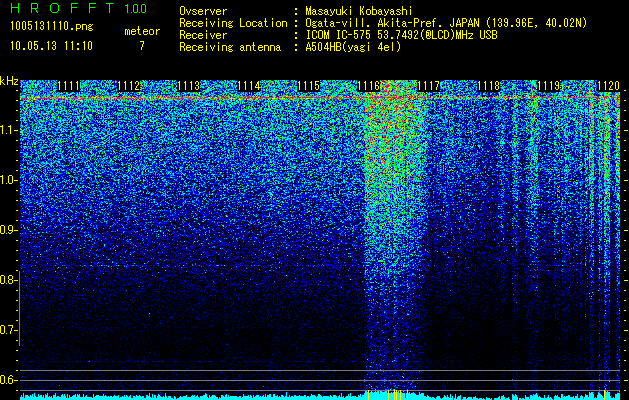Click the 1118 time marker
This screenshot has height=400, width=629.
tap(488, 86)
